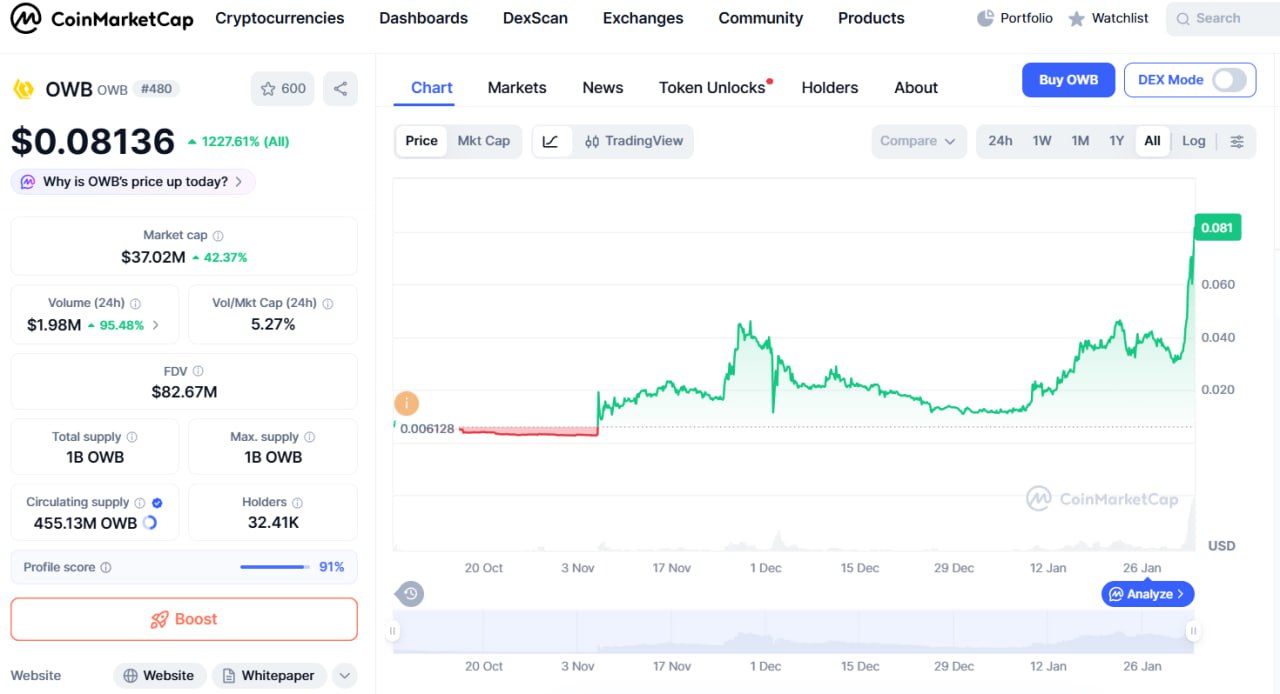Open Products menu

point(871,18)
